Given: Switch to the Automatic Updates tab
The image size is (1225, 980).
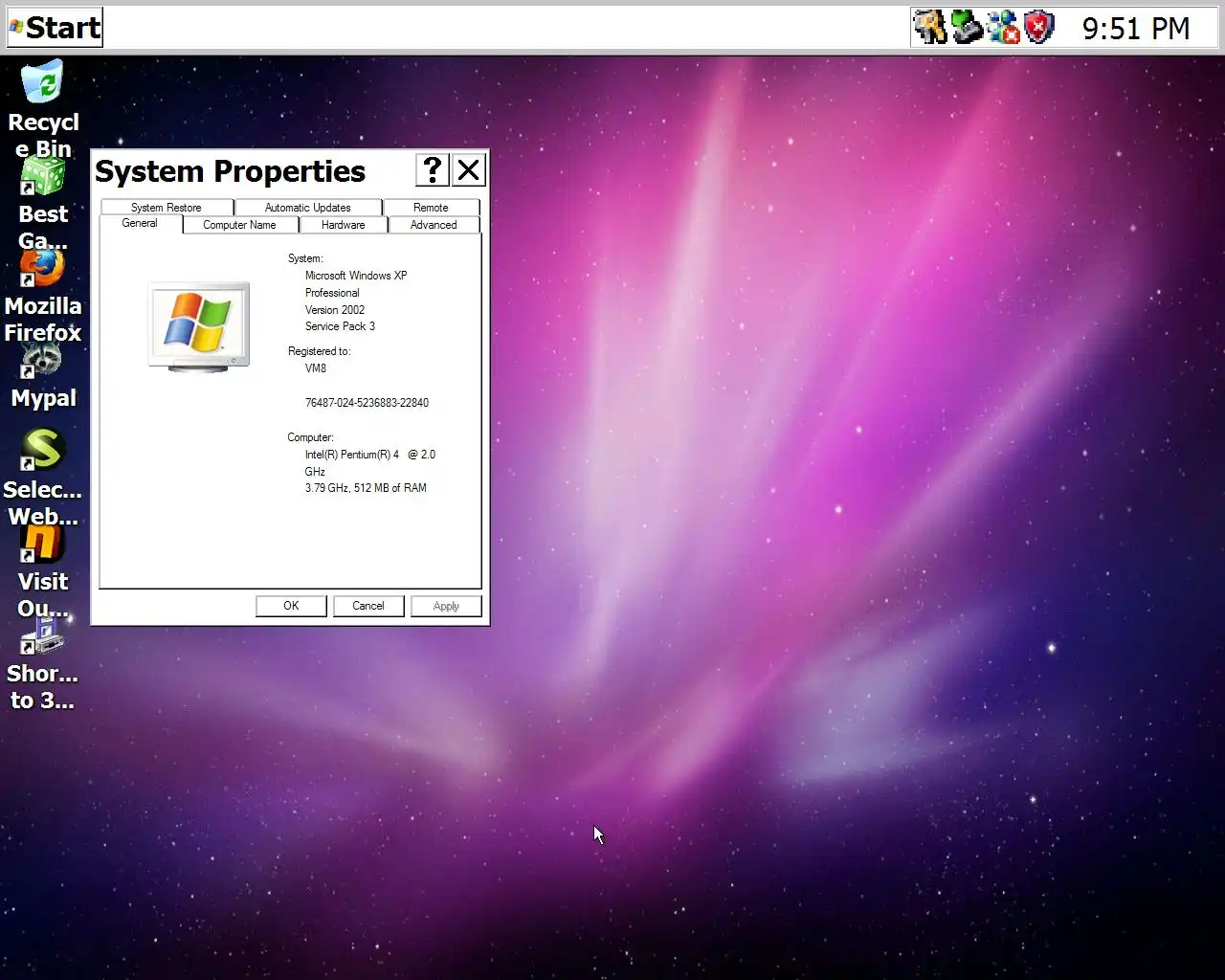Looking at the screenshot, I should point(308,208).
